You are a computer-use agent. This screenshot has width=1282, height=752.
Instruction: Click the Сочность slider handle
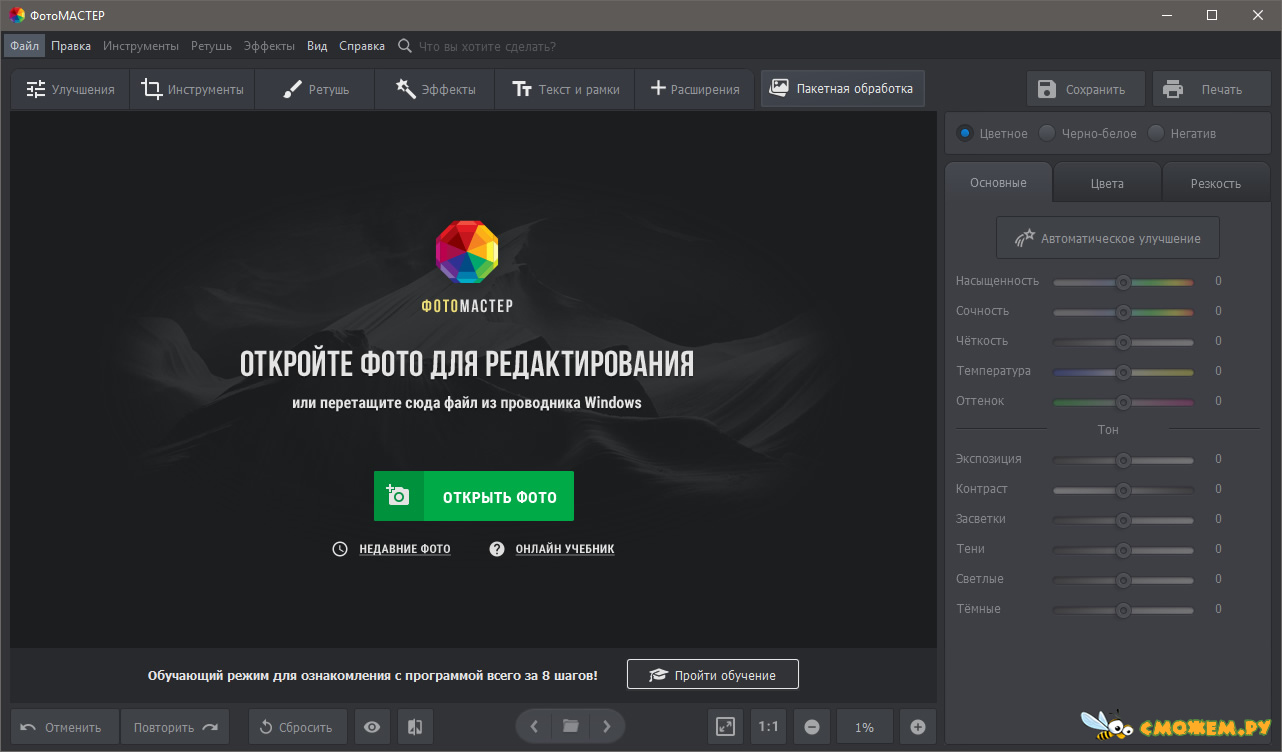[1123, 312]
